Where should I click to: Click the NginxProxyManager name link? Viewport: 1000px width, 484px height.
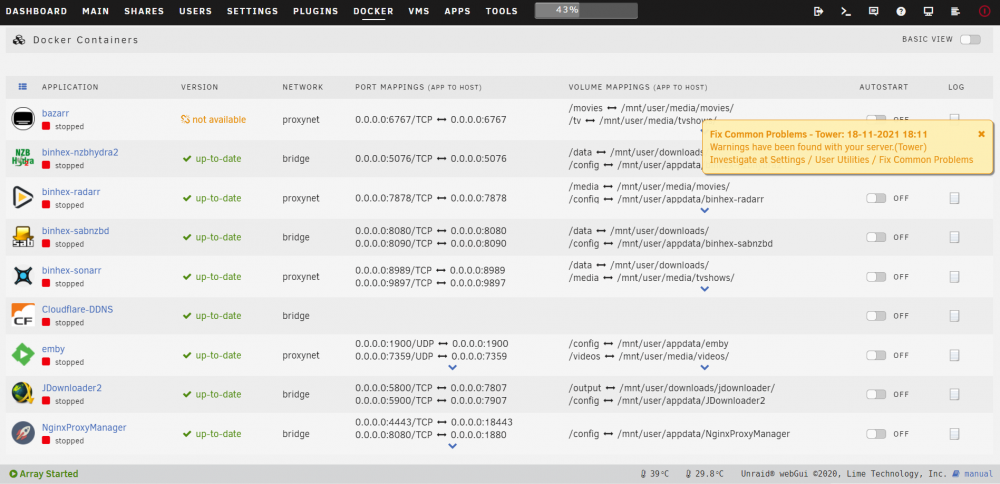point(84,427)
